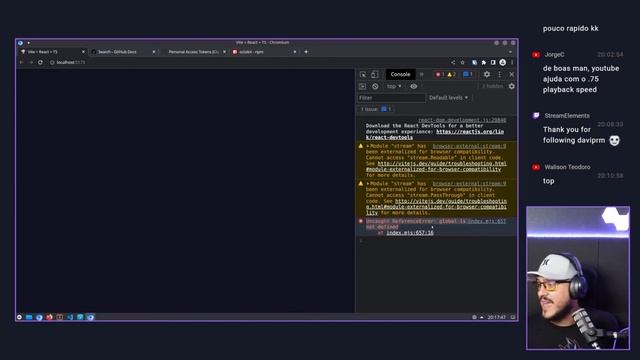Focus the console Filter field
Screen dimensions: 640x360
(391, 98)
